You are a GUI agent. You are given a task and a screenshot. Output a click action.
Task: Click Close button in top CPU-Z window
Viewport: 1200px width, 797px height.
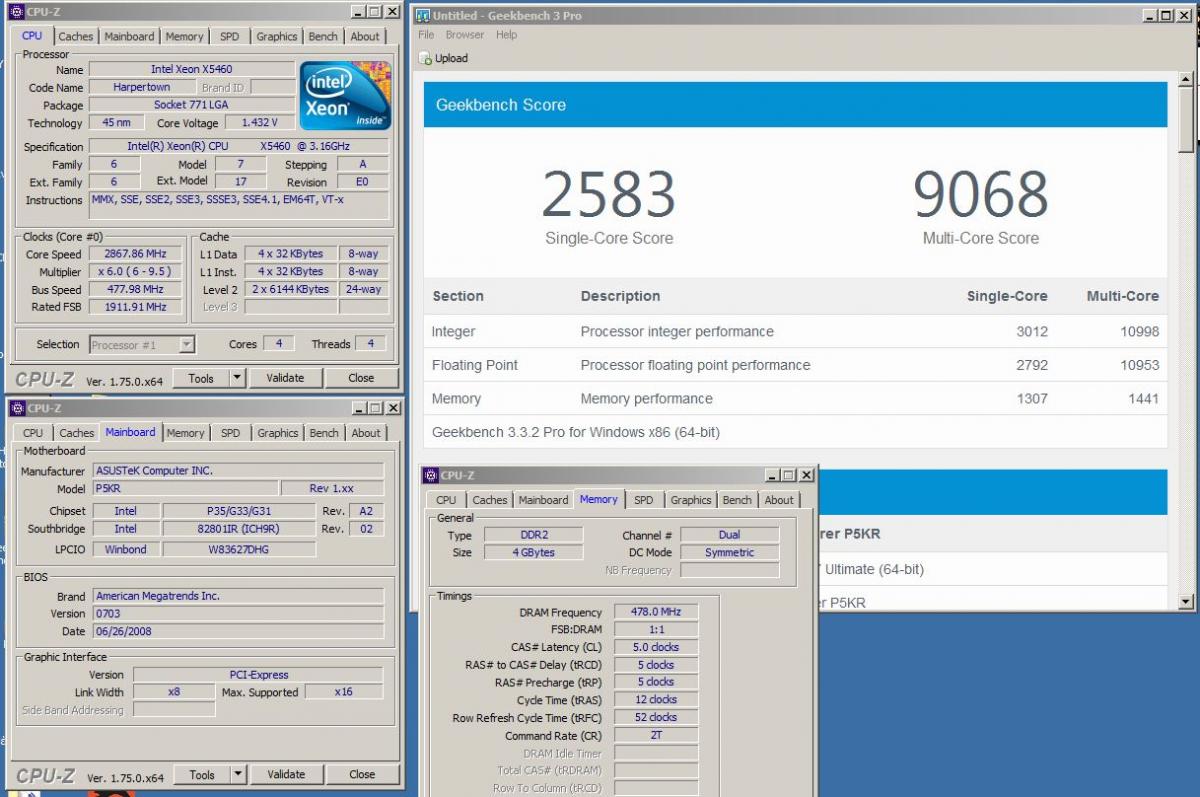(x=362, y=378)
